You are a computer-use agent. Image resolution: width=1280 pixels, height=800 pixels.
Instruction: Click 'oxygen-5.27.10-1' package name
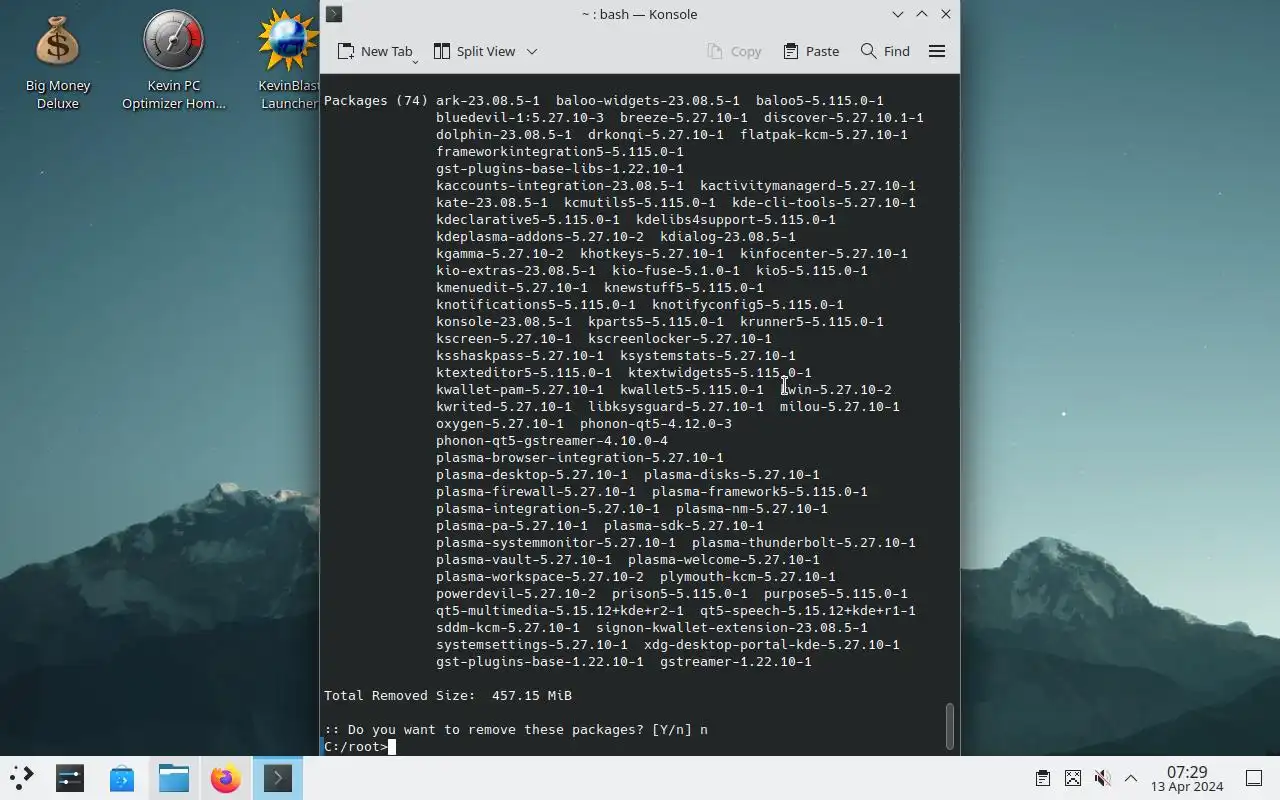[500, 424]
